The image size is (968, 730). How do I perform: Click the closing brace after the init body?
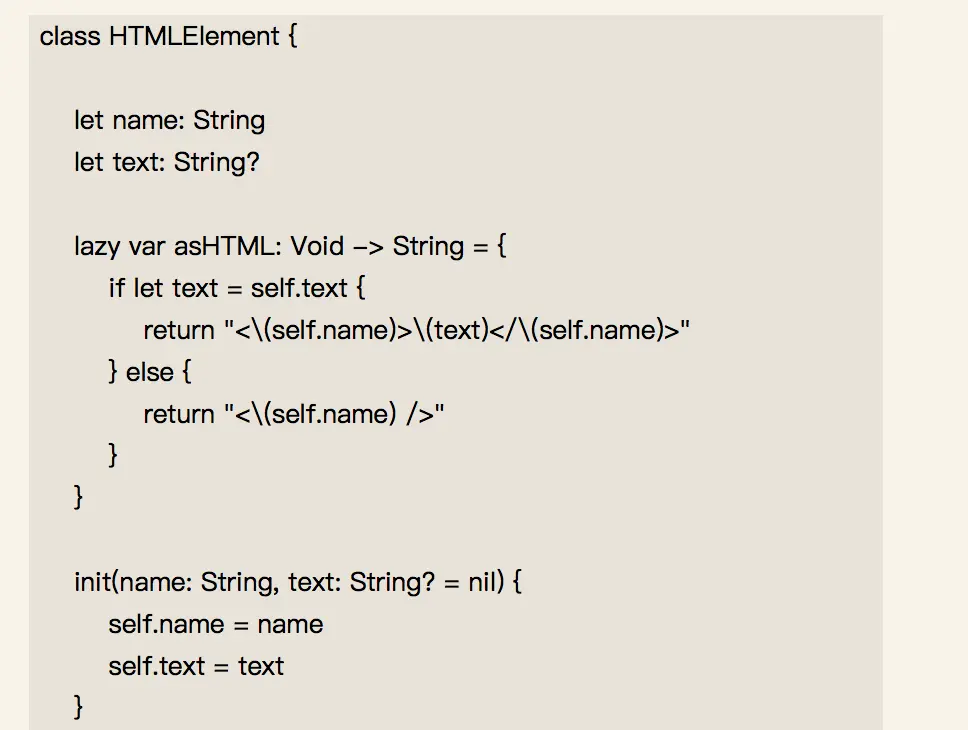pos(79,708)
